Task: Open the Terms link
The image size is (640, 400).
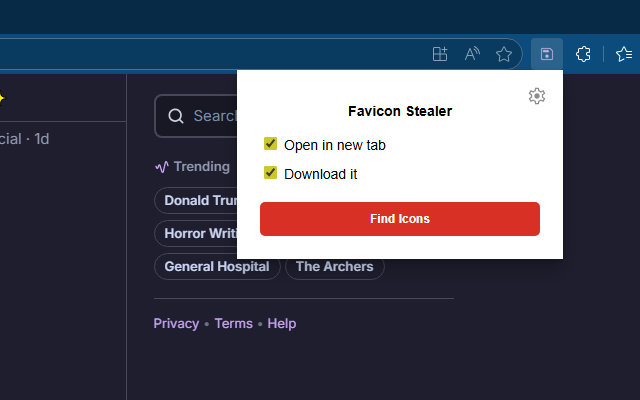Action: pyautogui.click(x=233, y=323)
